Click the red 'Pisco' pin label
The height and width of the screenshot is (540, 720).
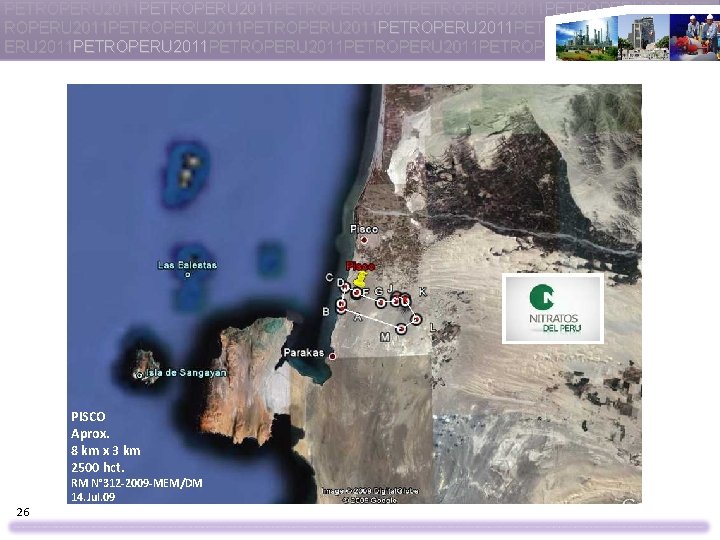tap(360, 266)
